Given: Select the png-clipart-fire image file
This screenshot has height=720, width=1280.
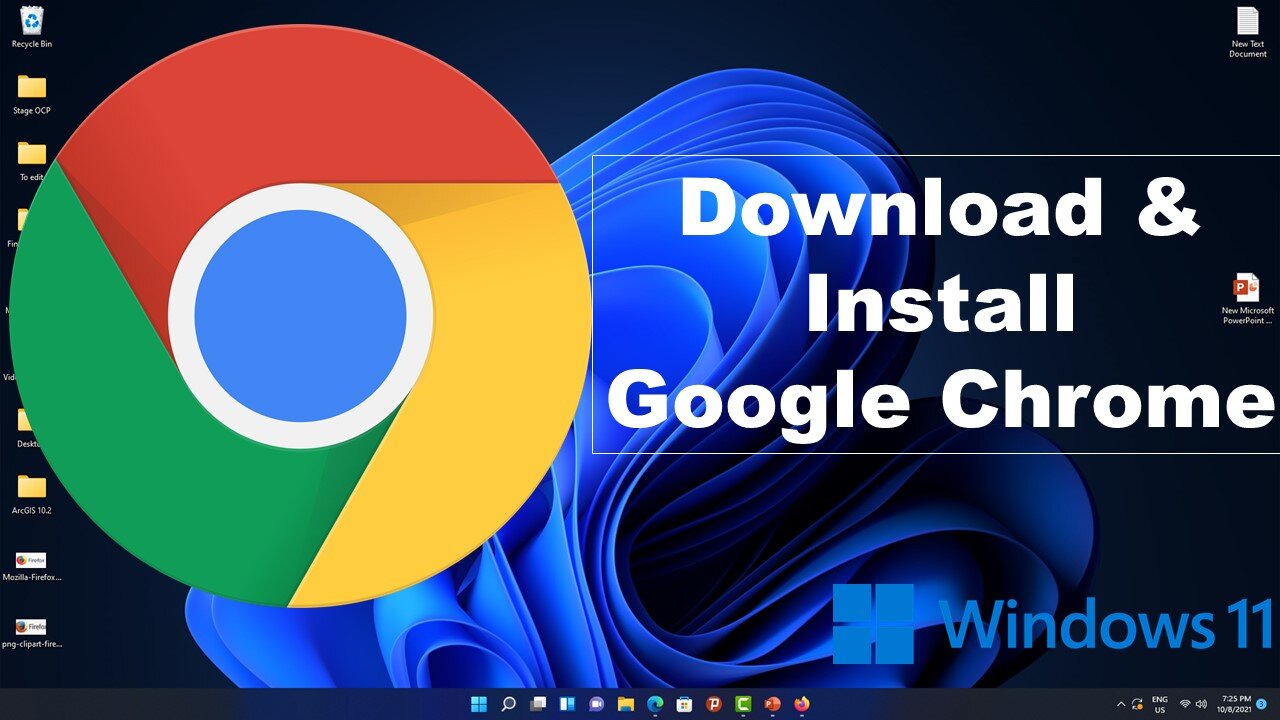Looking at the screenshot, I should [x=32, y=633].
